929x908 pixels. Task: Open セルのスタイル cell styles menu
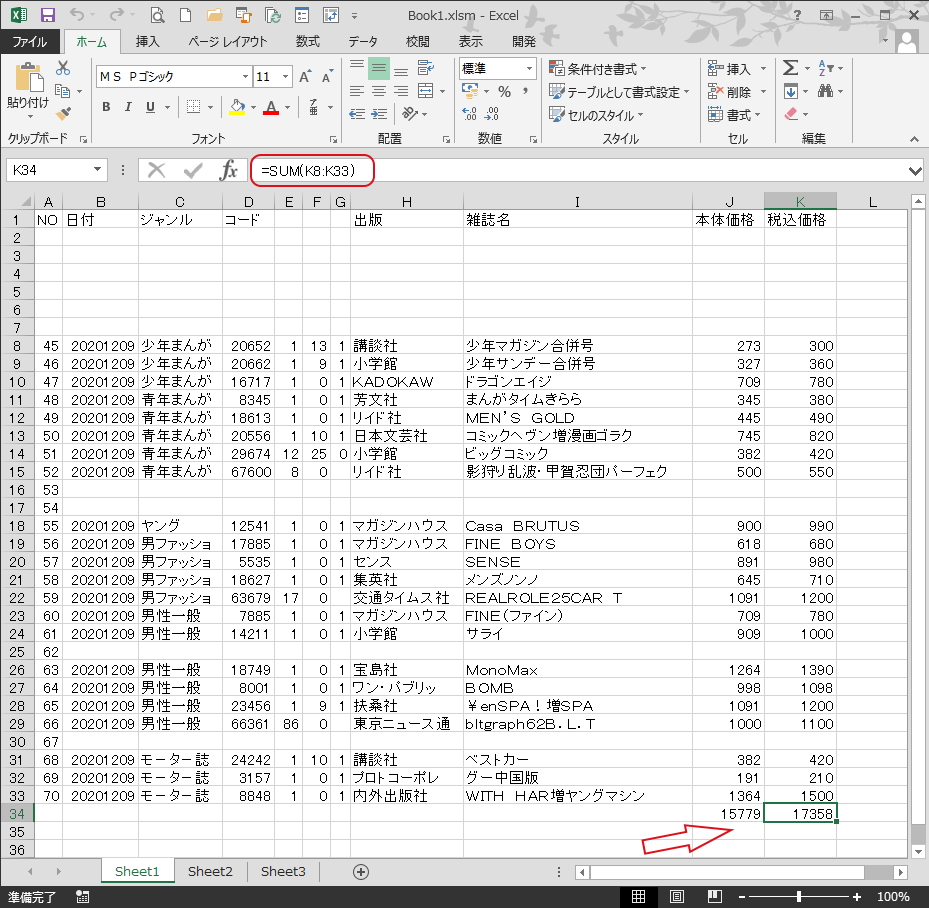coord(595,115)
